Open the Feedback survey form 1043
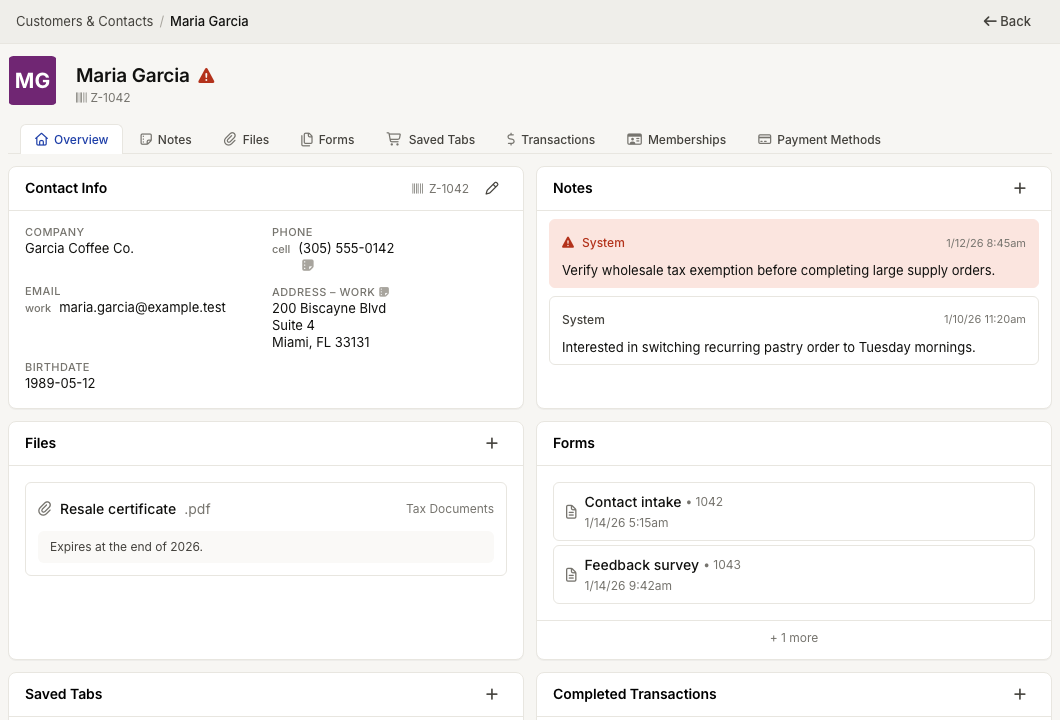Screen dimensions: 1060x720 point(794,575)
